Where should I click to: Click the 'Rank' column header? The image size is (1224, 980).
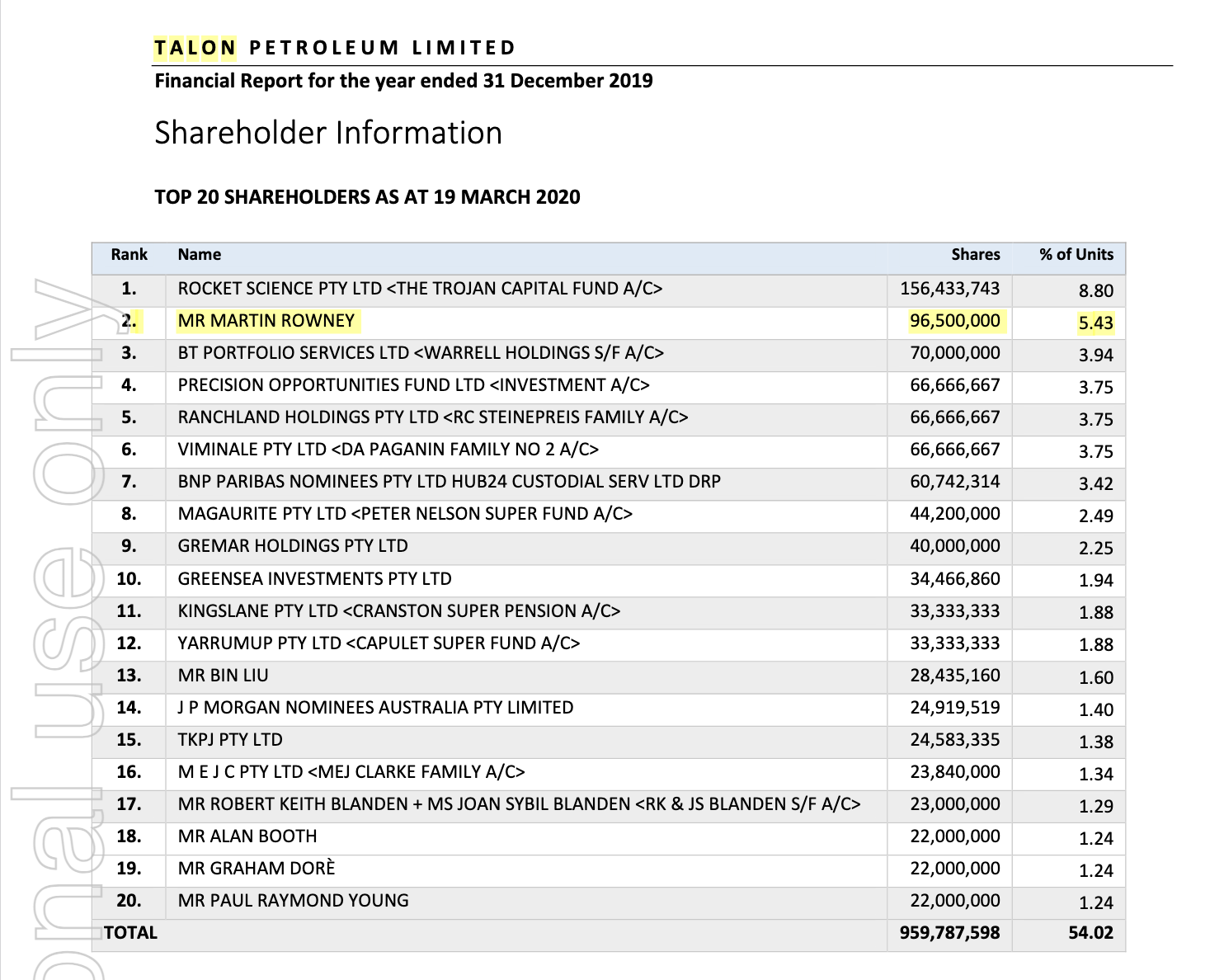click(129, 255)
